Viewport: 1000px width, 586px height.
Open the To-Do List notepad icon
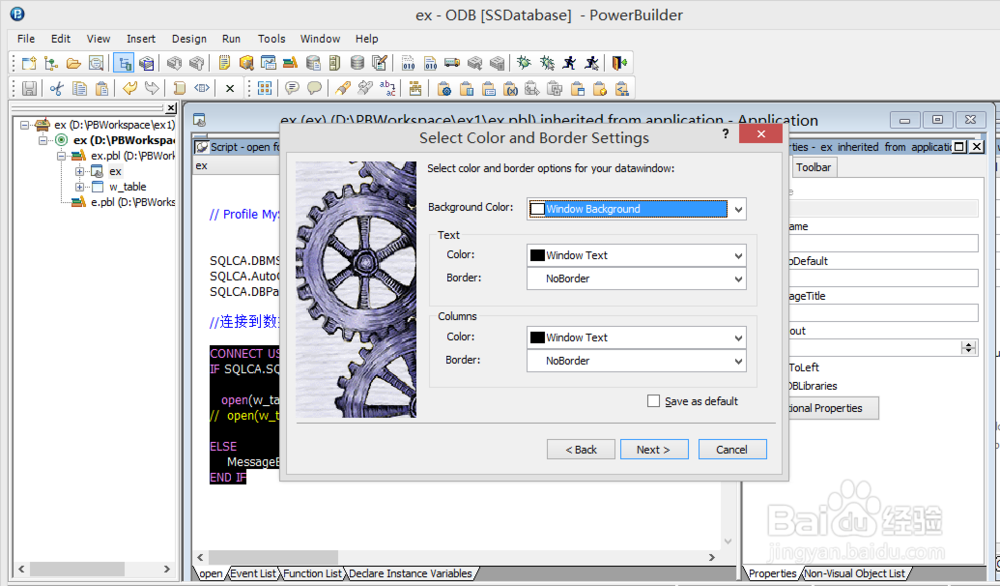pos(224,62)
